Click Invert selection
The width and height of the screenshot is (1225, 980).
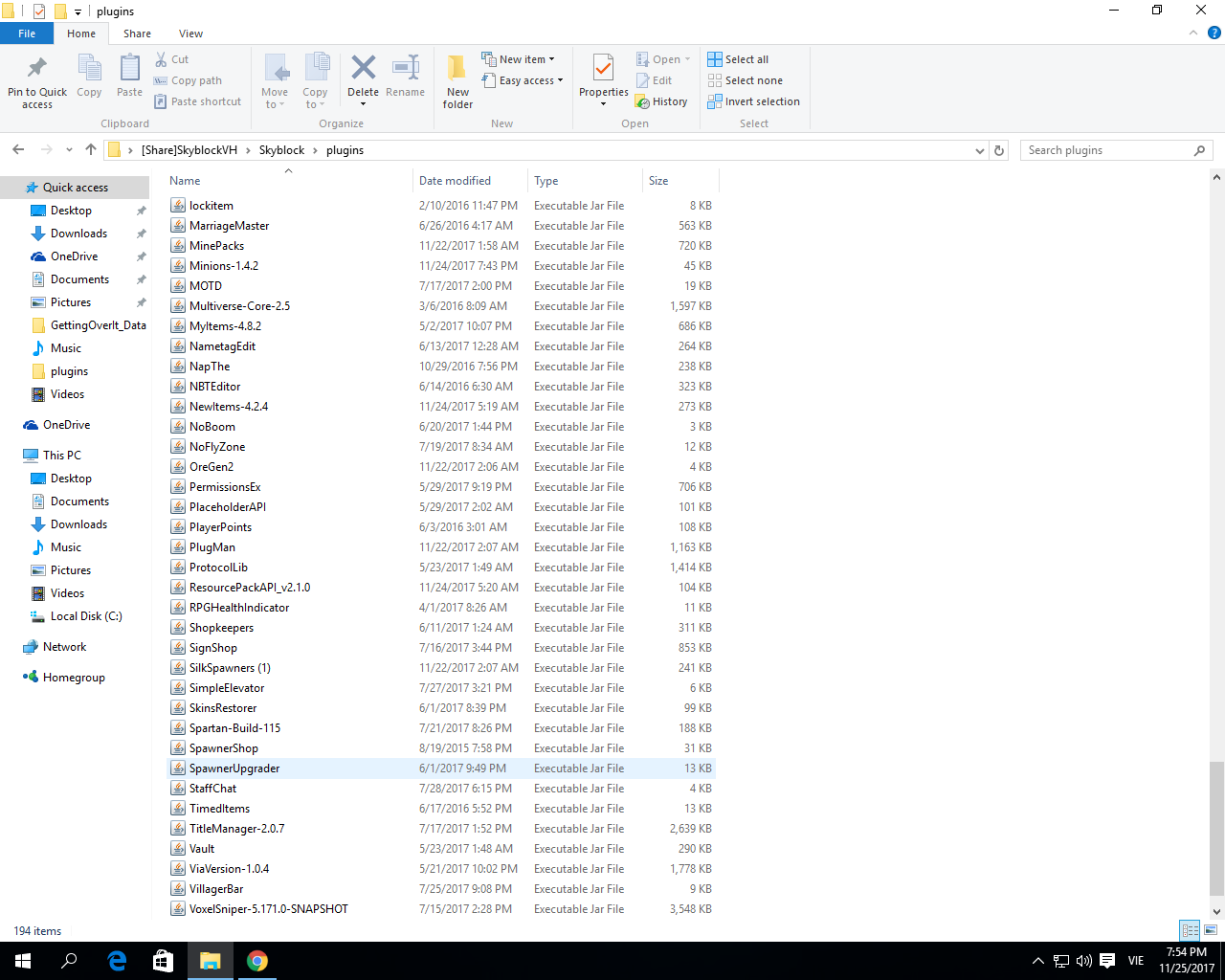[x=753, y=101]
